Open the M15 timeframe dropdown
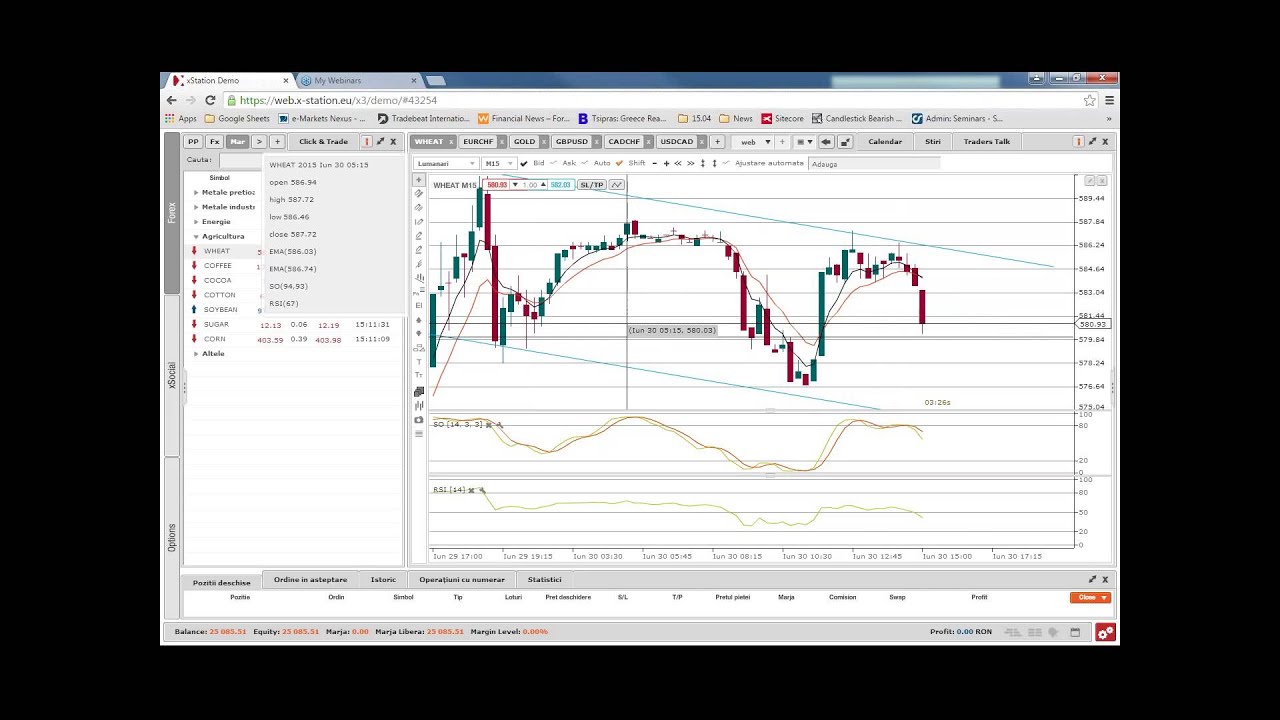This screenshot has width=1280, height=720. (497, 163)
